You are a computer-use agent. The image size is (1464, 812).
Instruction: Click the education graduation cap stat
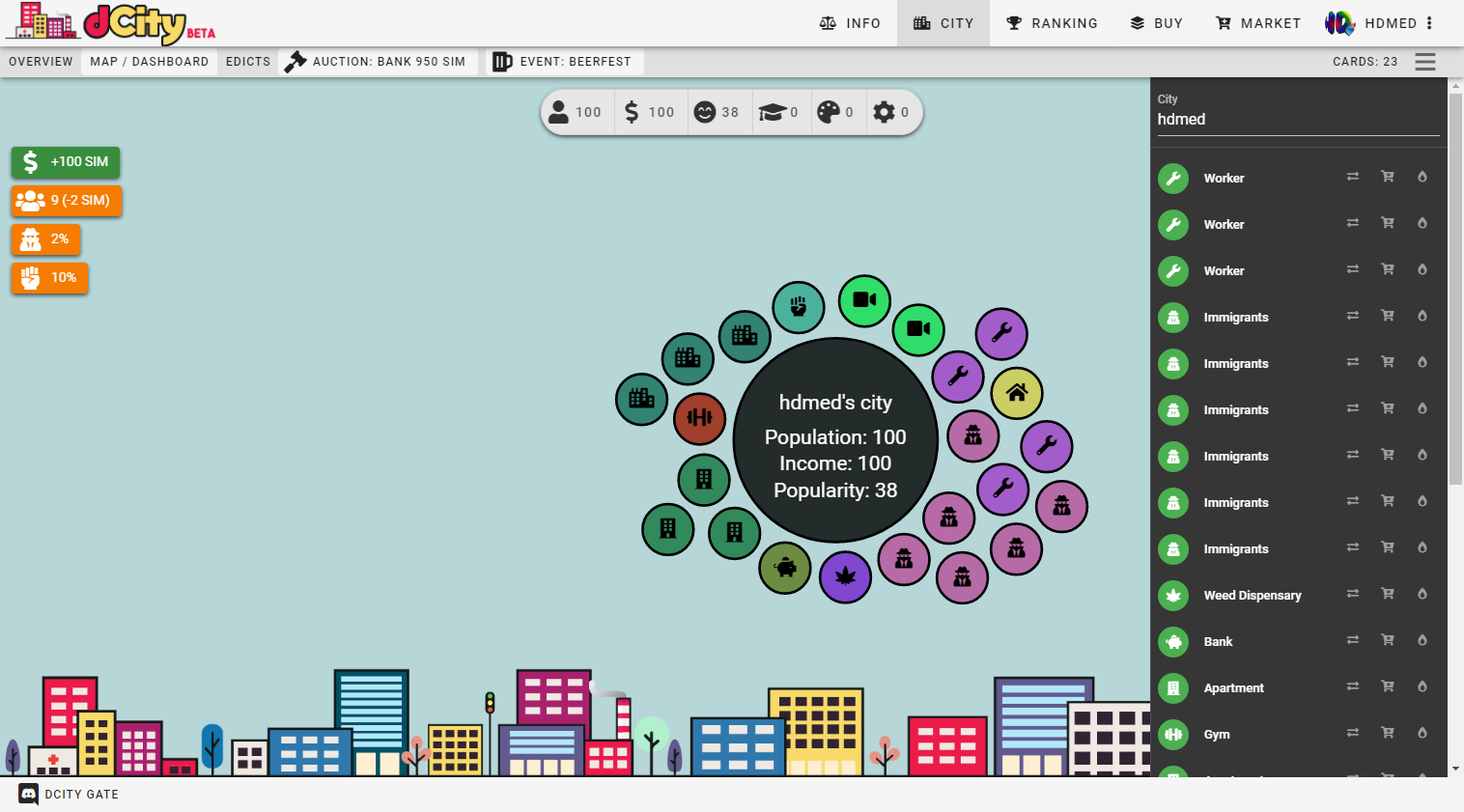[779, 112]
